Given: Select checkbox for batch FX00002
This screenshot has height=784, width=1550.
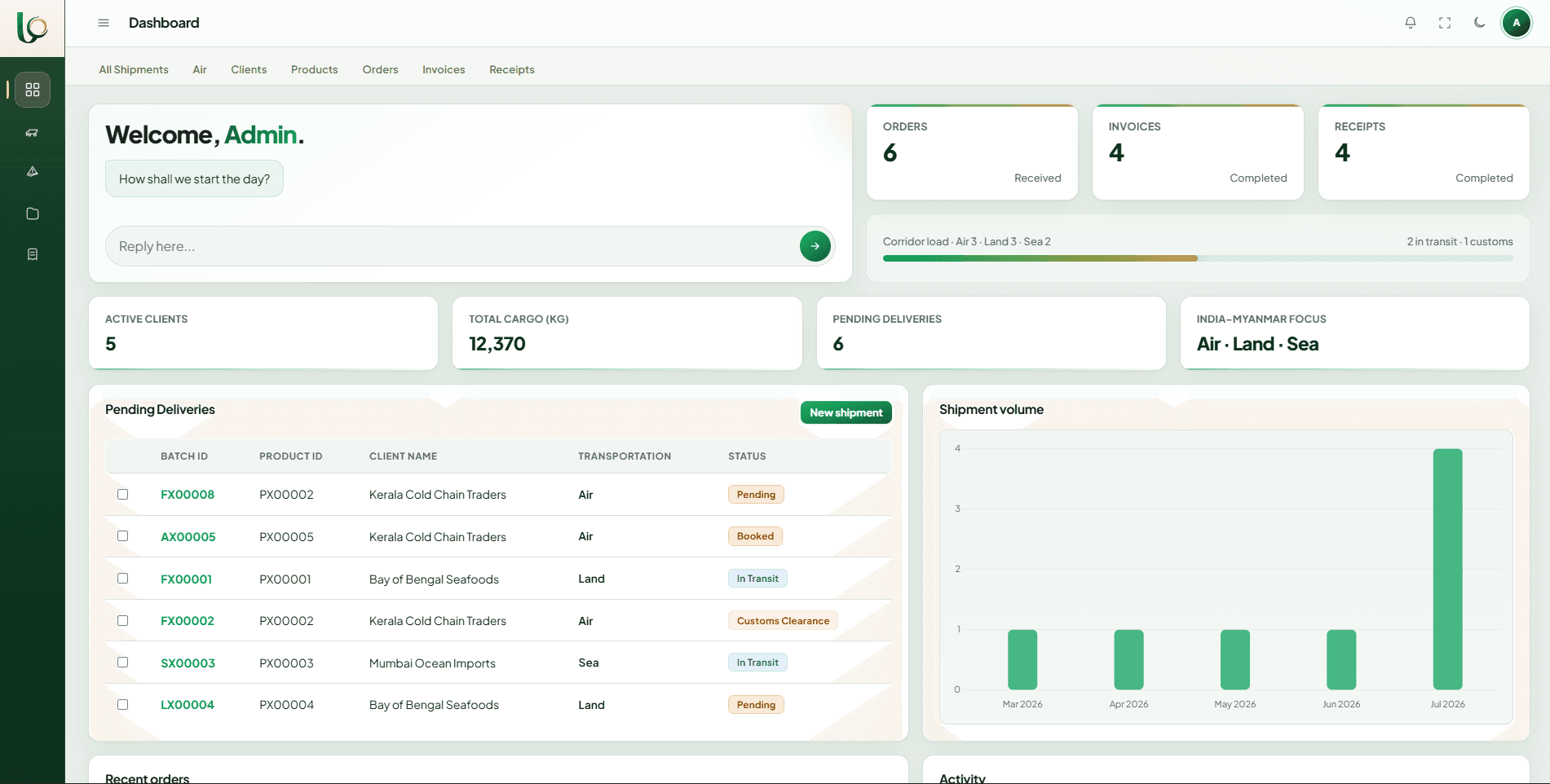Looking at the screenshot, I should (x=123, y=620).
